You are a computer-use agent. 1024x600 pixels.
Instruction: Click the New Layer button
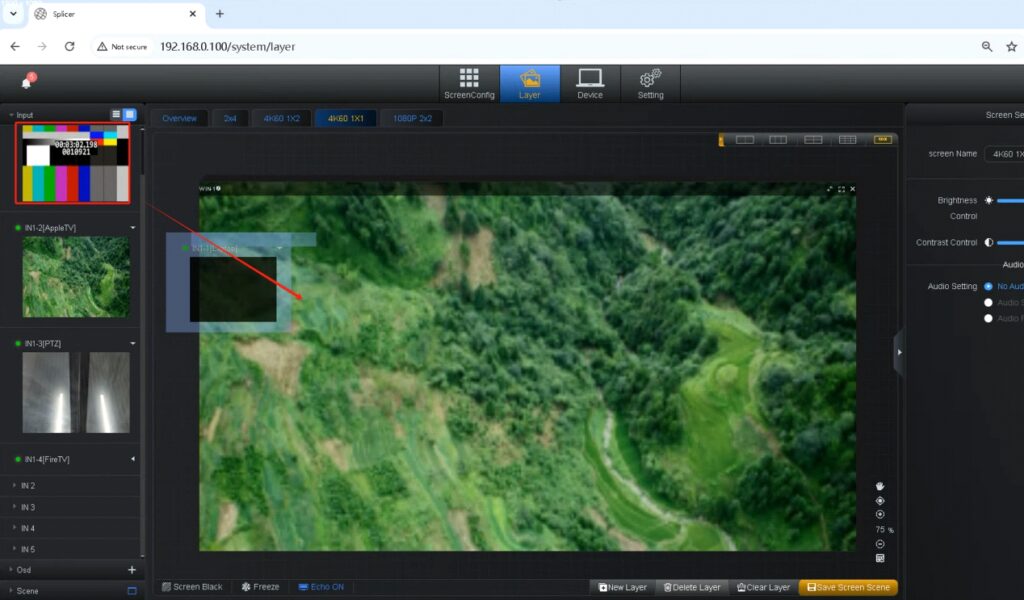(623, 588)
